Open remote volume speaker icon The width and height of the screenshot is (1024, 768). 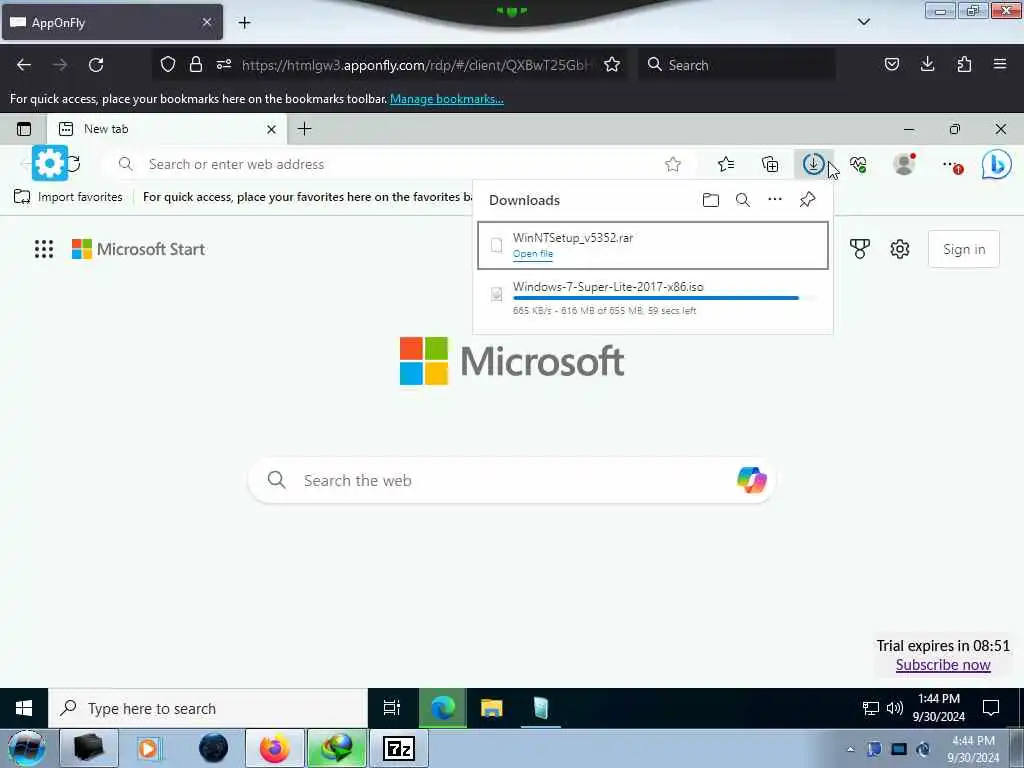(895, 708)
